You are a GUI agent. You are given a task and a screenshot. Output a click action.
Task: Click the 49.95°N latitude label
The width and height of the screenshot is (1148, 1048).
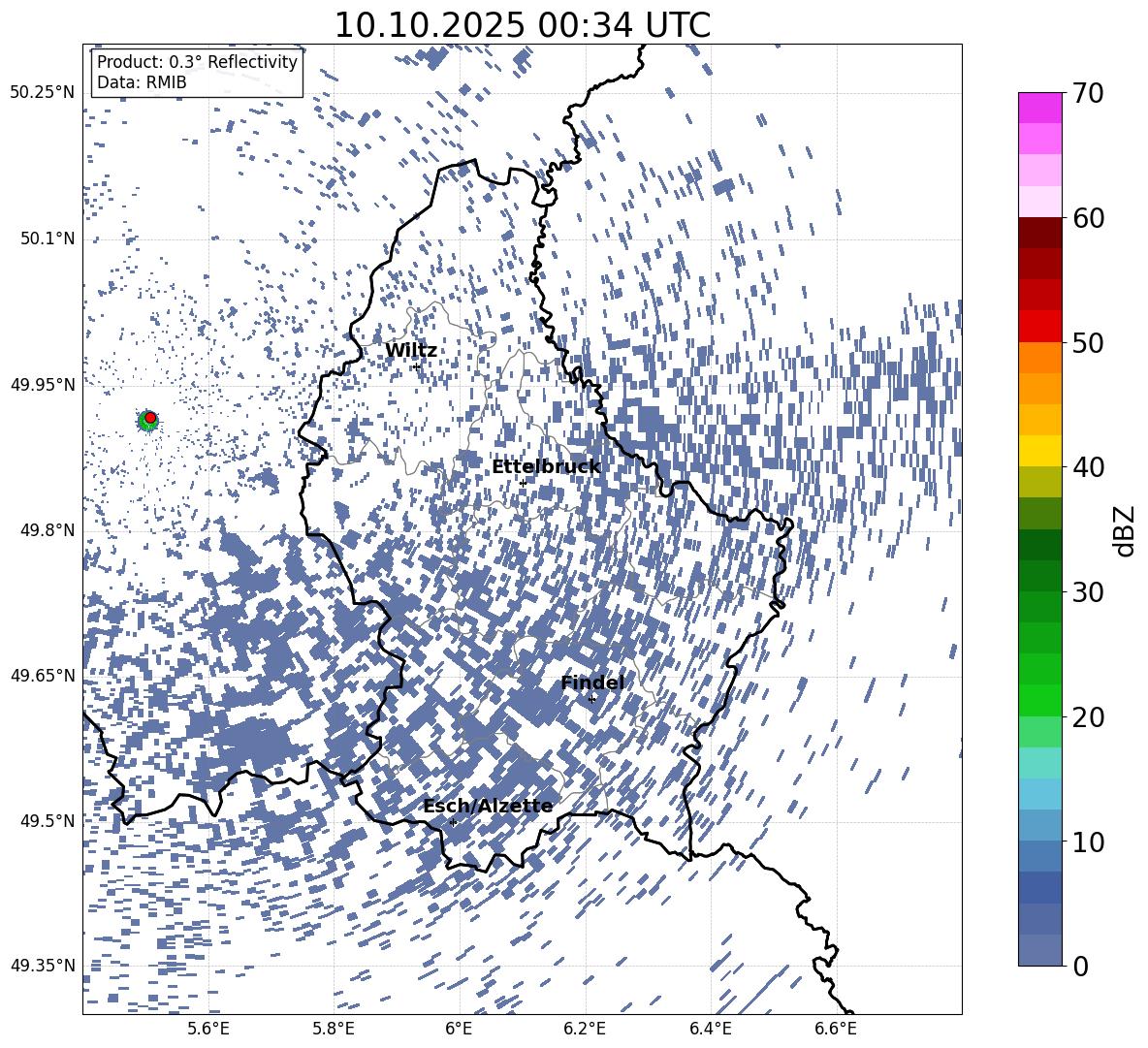point(43,384)
